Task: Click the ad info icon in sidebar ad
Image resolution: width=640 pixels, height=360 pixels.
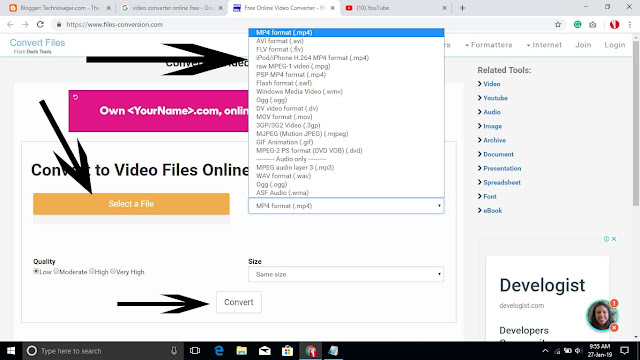Action: (x=607, y=239)
